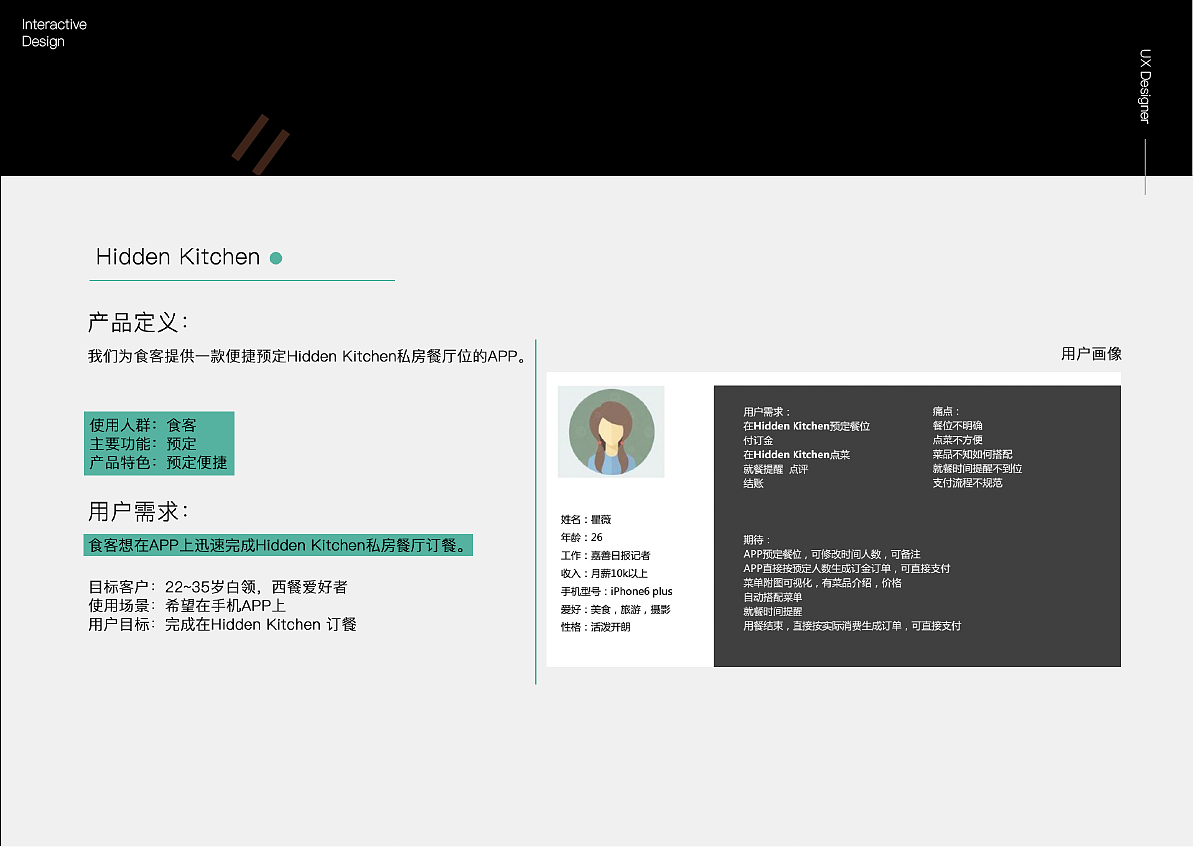
Task: Click the 'Interactive Design' header text
Action: pyautogui.click(x=54, y=33)
